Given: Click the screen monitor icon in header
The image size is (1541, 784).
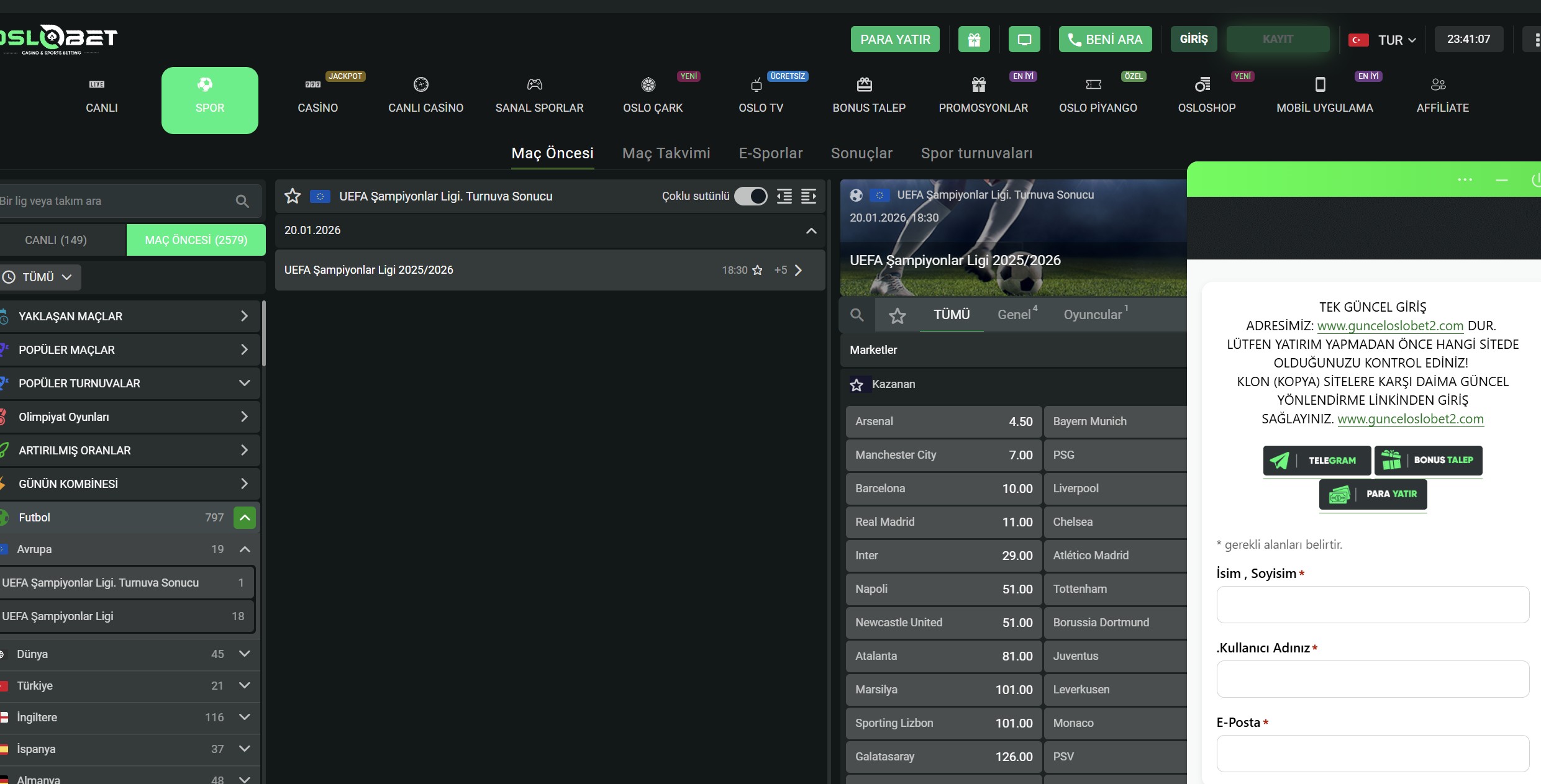Looking at the screenshot, I should pyautogui.click(x=1024, y=39).
